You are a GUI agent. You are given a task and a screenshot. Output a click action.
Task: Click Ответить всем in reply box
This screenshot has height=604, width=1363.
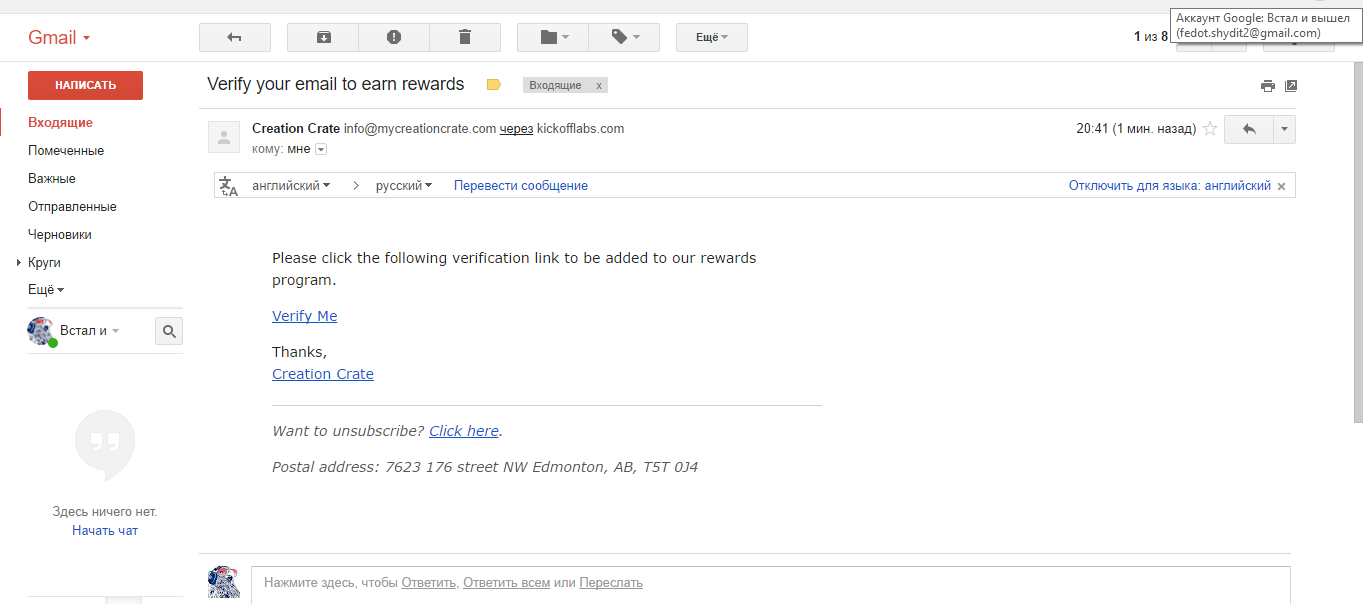point(506,582)
